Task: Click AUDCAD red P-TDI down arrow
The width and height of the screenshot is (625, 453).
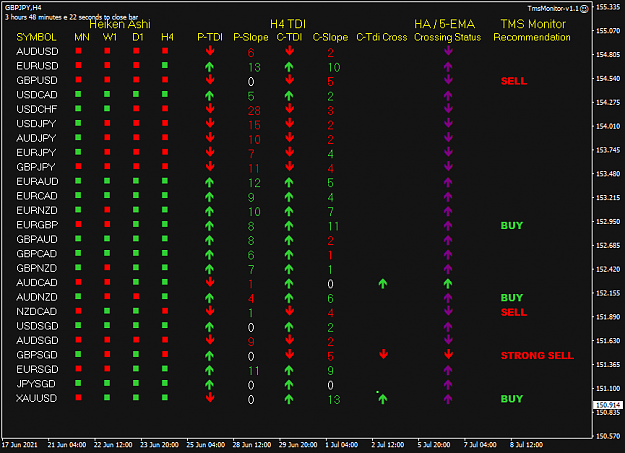Action: [x=210, y=282]
